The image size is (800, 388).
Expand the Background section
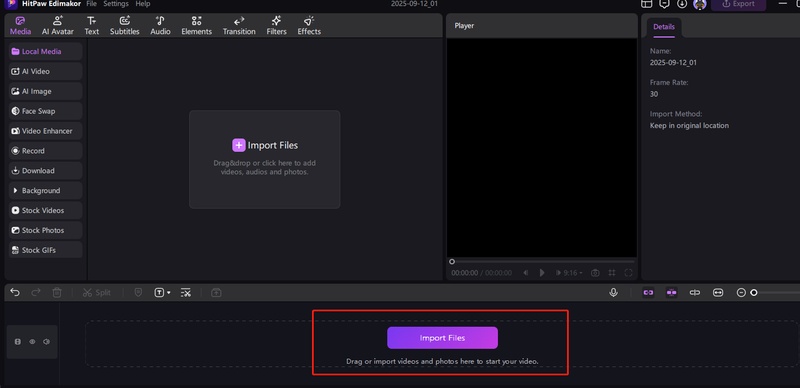coord(45,191)
